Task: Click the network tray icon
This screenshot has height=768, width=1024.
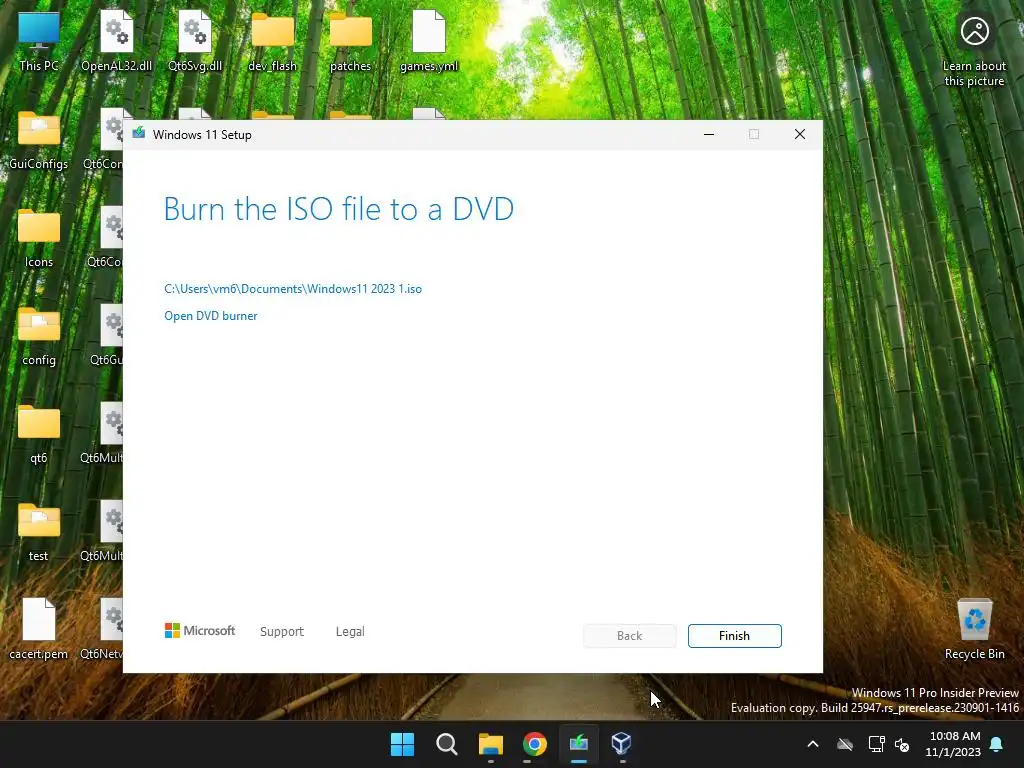Action: [x=876, y=744]
